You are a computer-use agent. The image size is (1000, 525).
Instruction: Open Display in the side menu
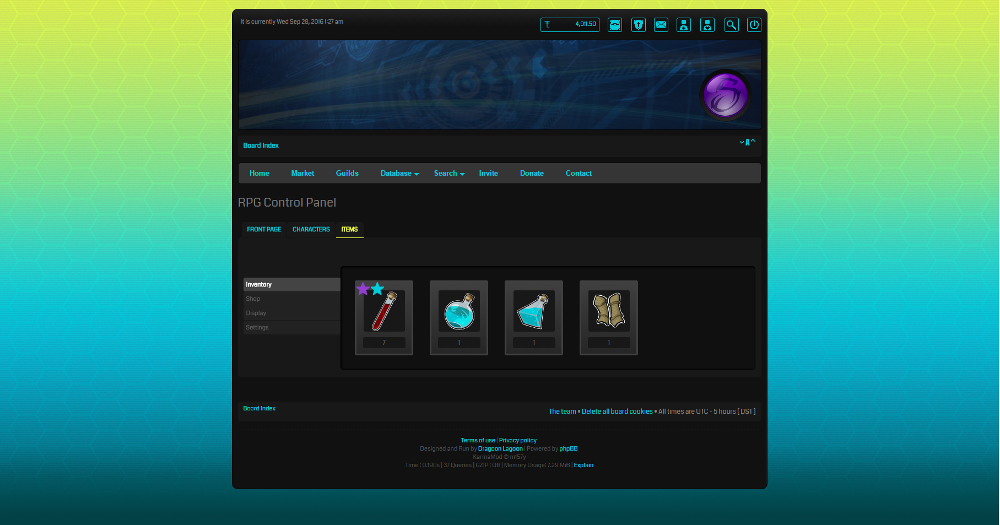pyautogui.click(x=292, y=313)
